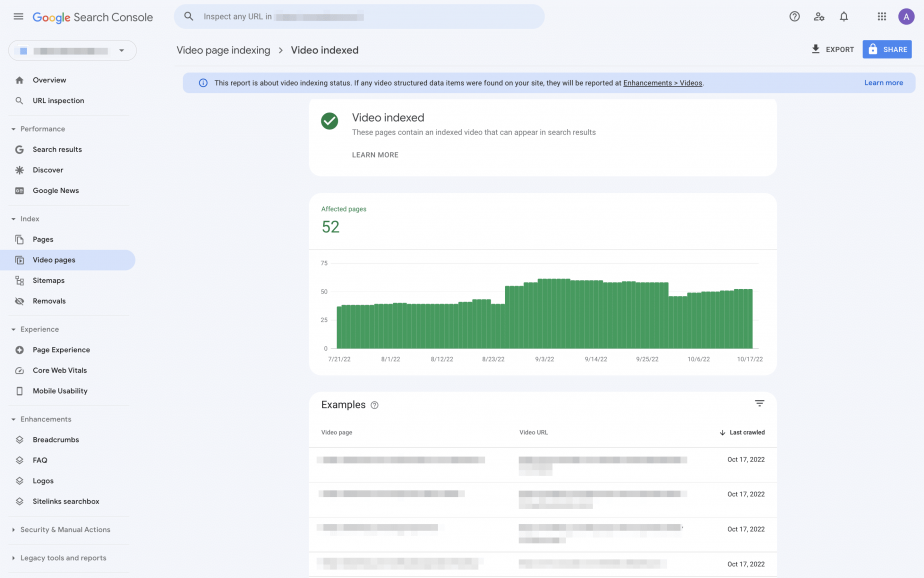This screenshot has height=578, width=924.
Task: Click the Google Search Console logo
Action: pyautogui.click(x=93, y=17)
